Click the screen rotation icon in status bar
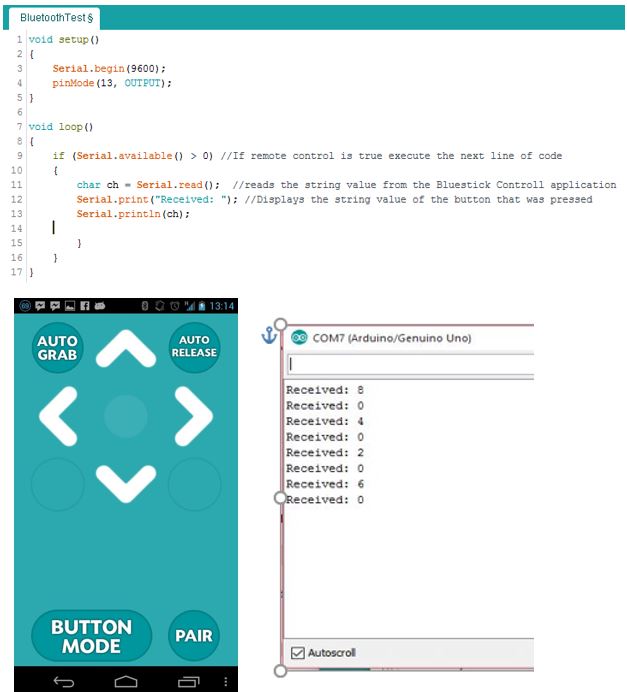Image resolution: width=627 pixels, height=692 pixels. 160,306
